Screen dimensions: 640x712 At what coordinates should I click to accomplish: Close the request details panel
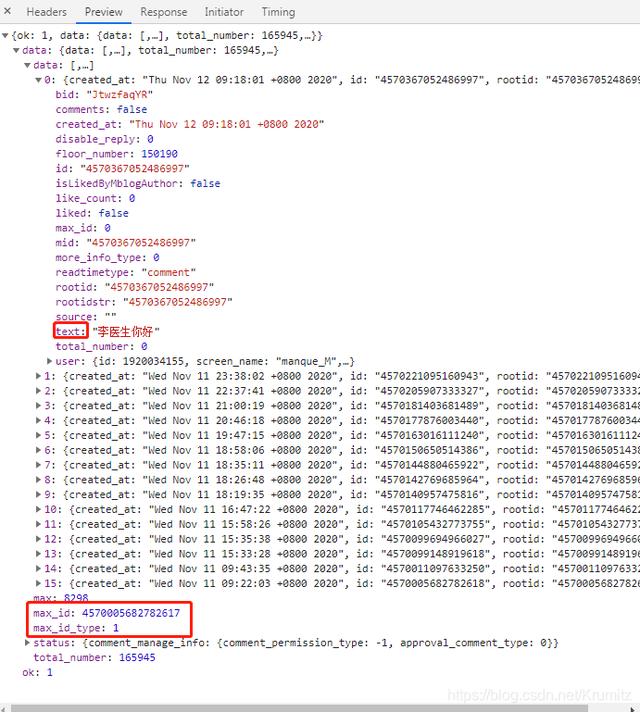[x=9, y=12]
